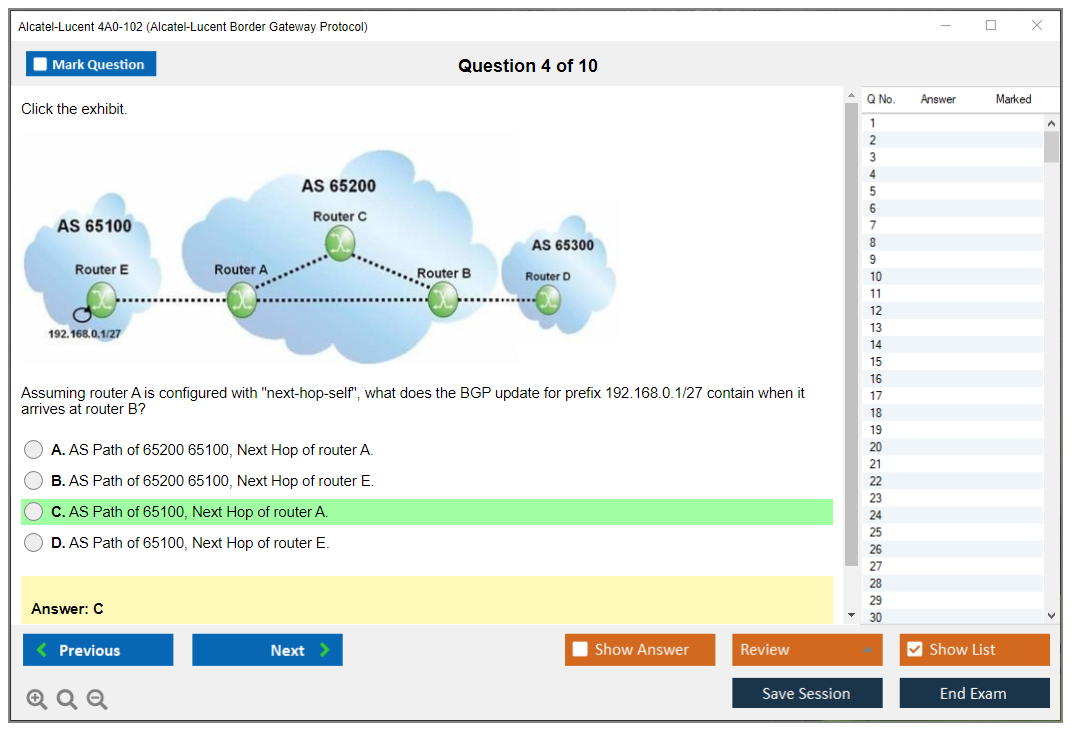Toggle the Mark Question checkbox

click(41, 65)
